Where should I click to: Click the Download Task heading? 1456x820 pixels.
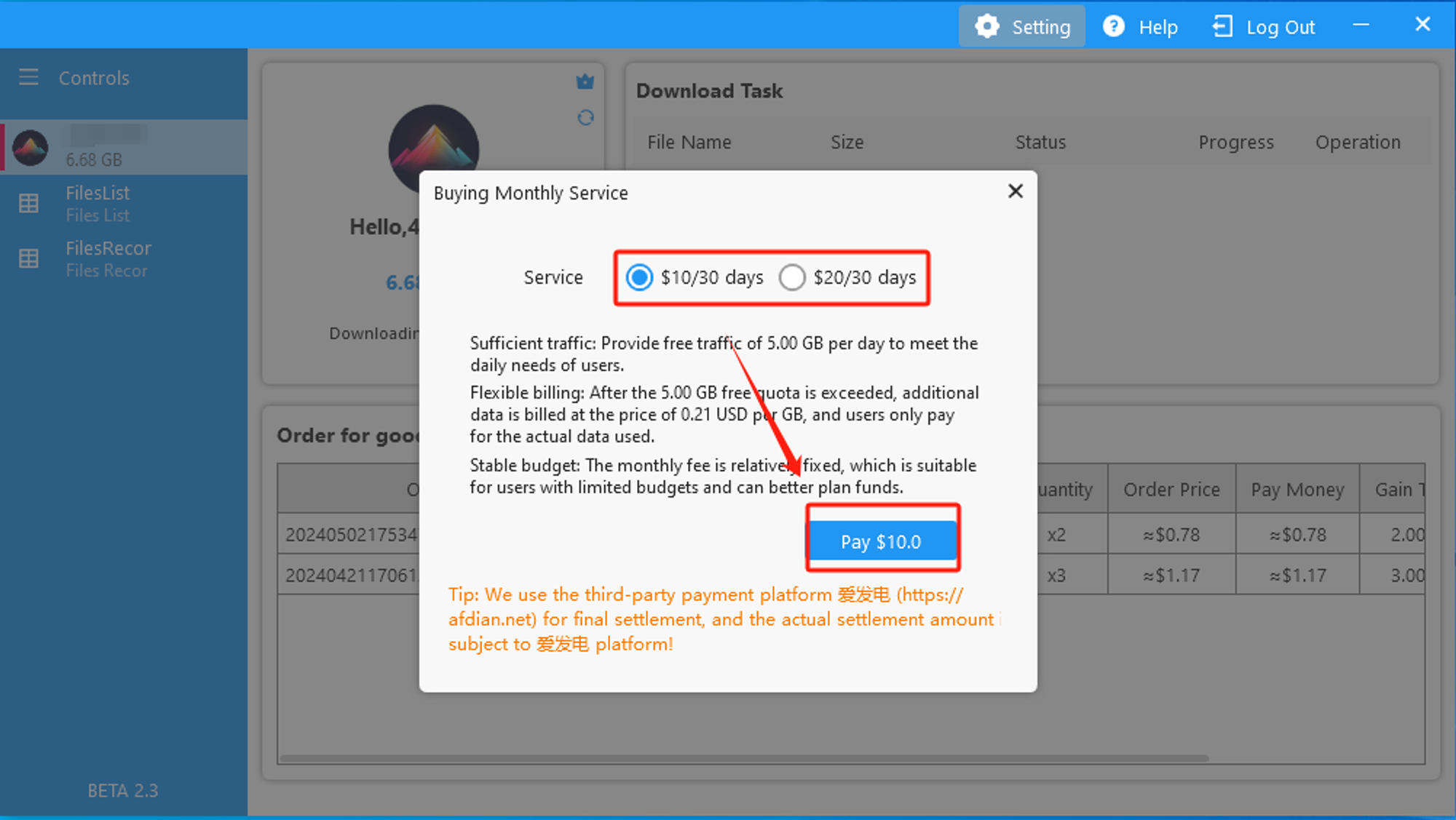[709, 91]
